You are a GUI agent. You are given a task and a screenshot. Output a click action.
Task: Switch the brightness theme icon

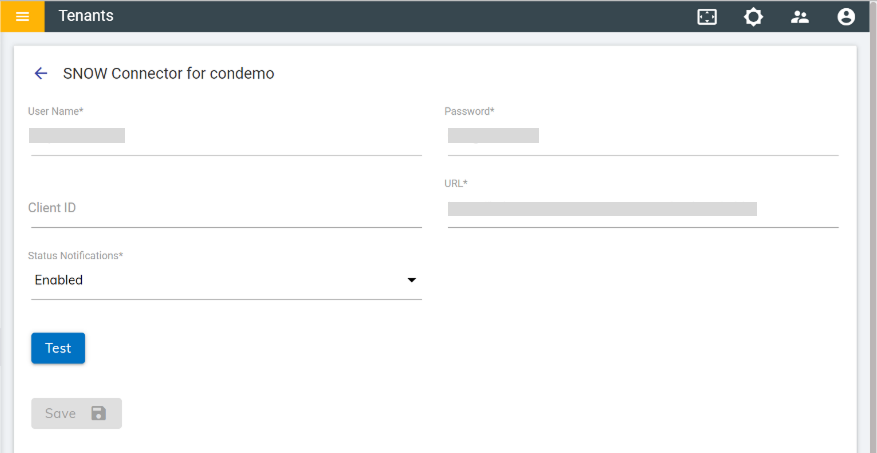[x=753, y=17]
